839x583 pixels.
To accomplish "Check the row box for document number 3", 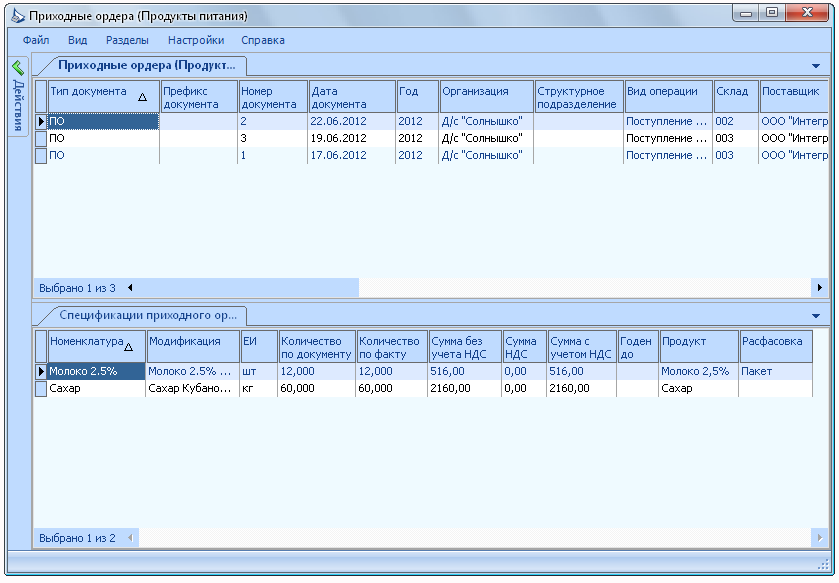I will (x=41, y=139).
